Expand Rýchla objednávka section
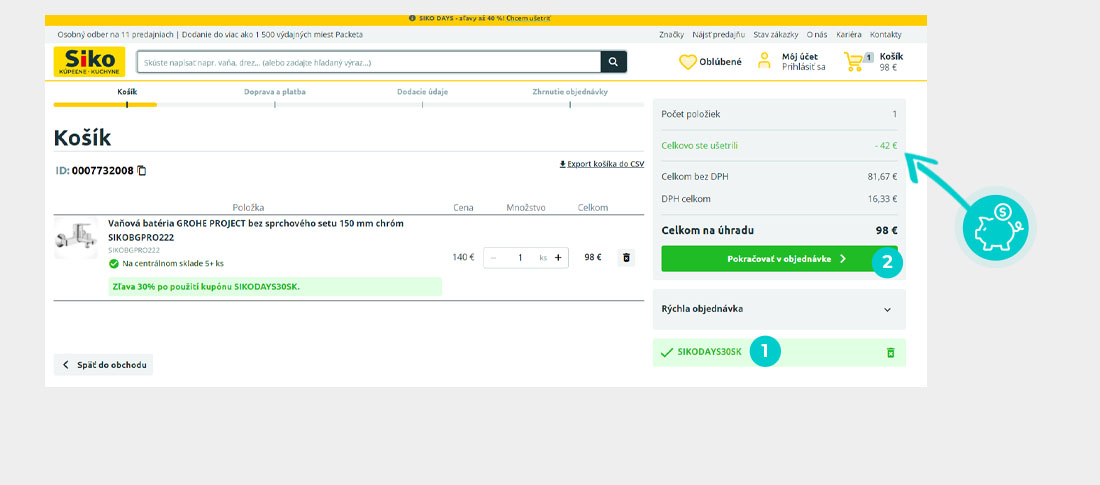 click(x=779, y=309)
